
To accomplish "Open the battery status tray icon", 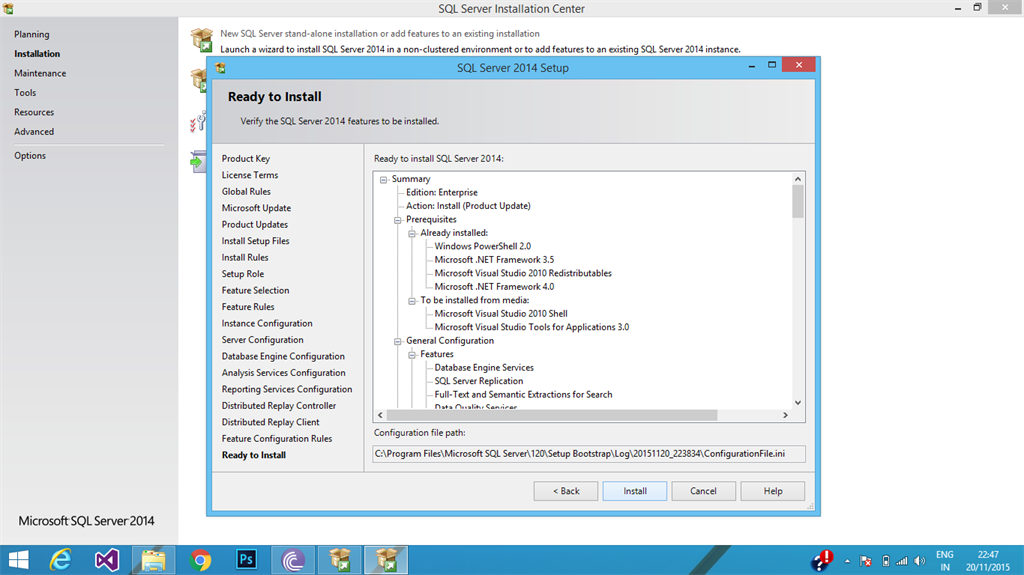I will 886,561.
